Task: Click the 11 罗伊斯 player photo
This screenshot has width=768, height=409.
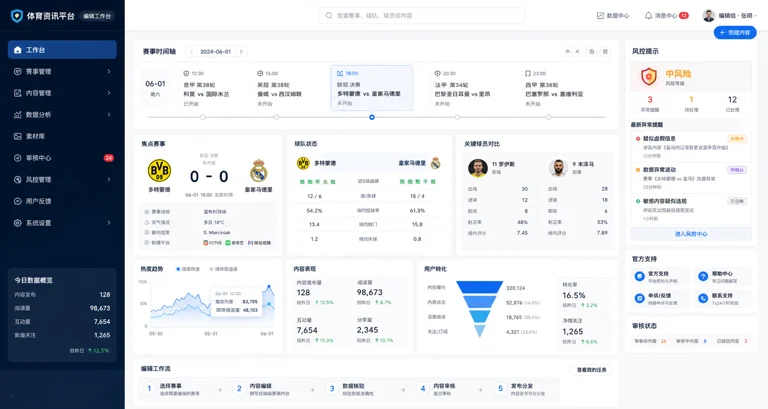Action: 478,168
